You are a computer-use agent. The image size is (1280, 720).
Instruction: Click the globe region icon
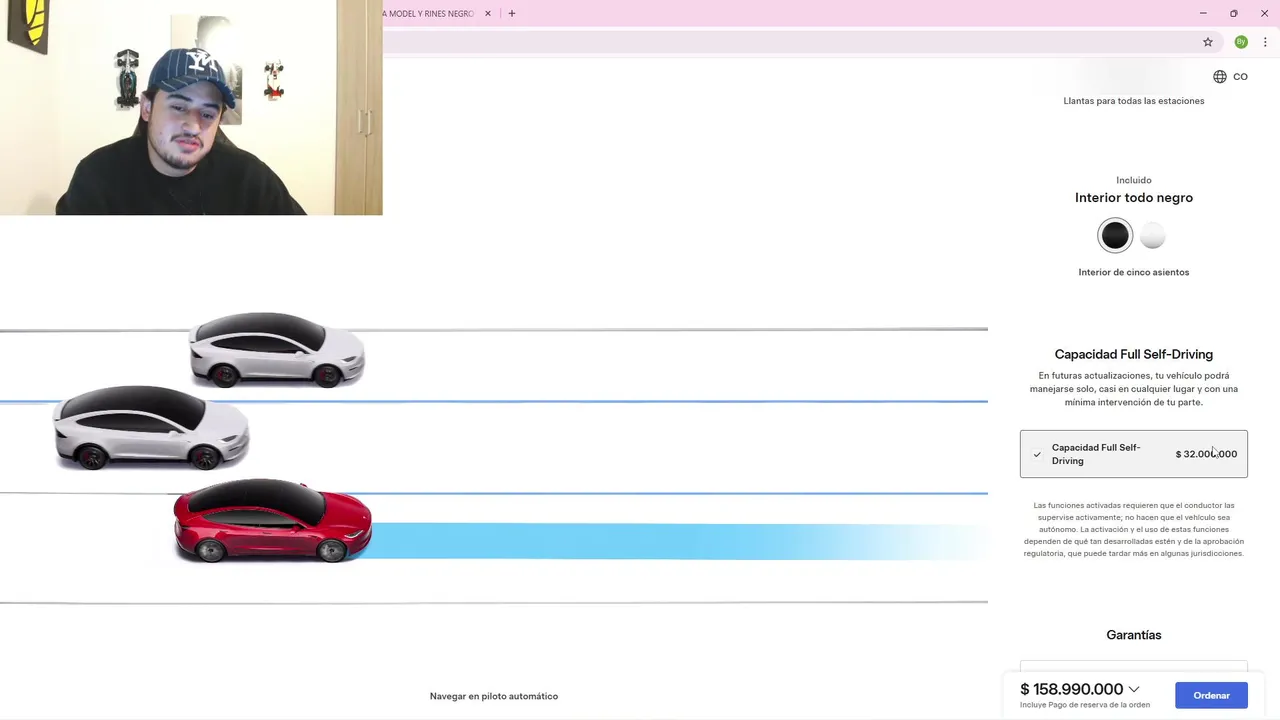pos(1220,77)
